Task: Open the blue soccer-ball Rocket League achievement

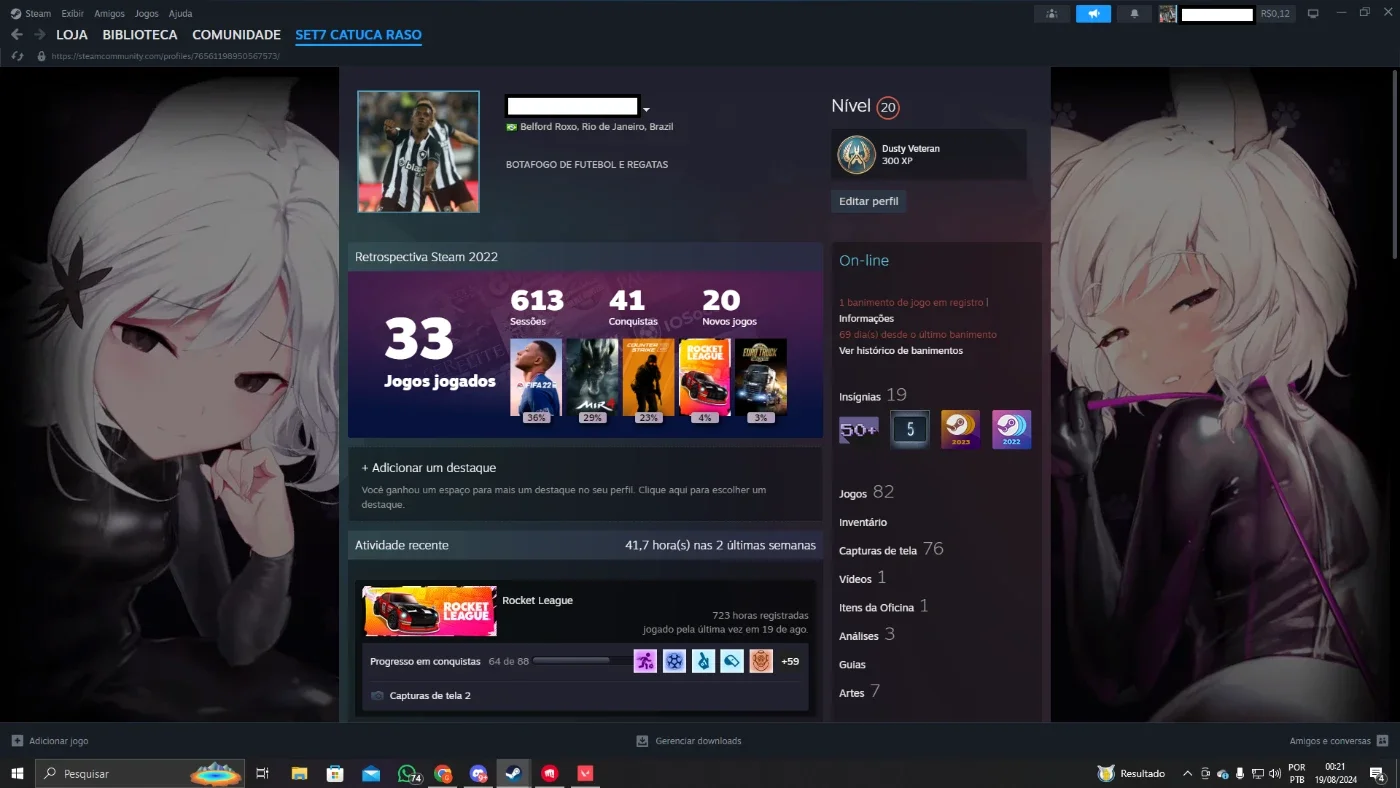Action: pos(675,661)
